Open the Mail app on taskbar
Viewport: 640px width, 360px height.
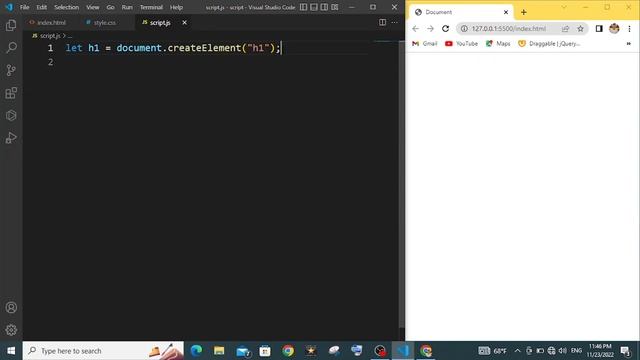click(242, 351)
